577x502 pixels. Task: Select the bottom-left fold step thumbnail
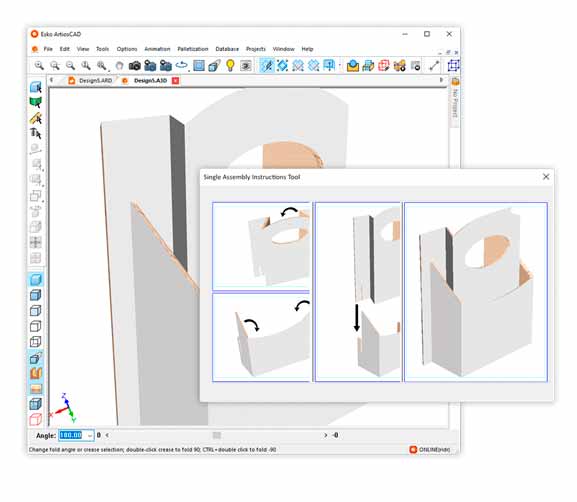261,337
